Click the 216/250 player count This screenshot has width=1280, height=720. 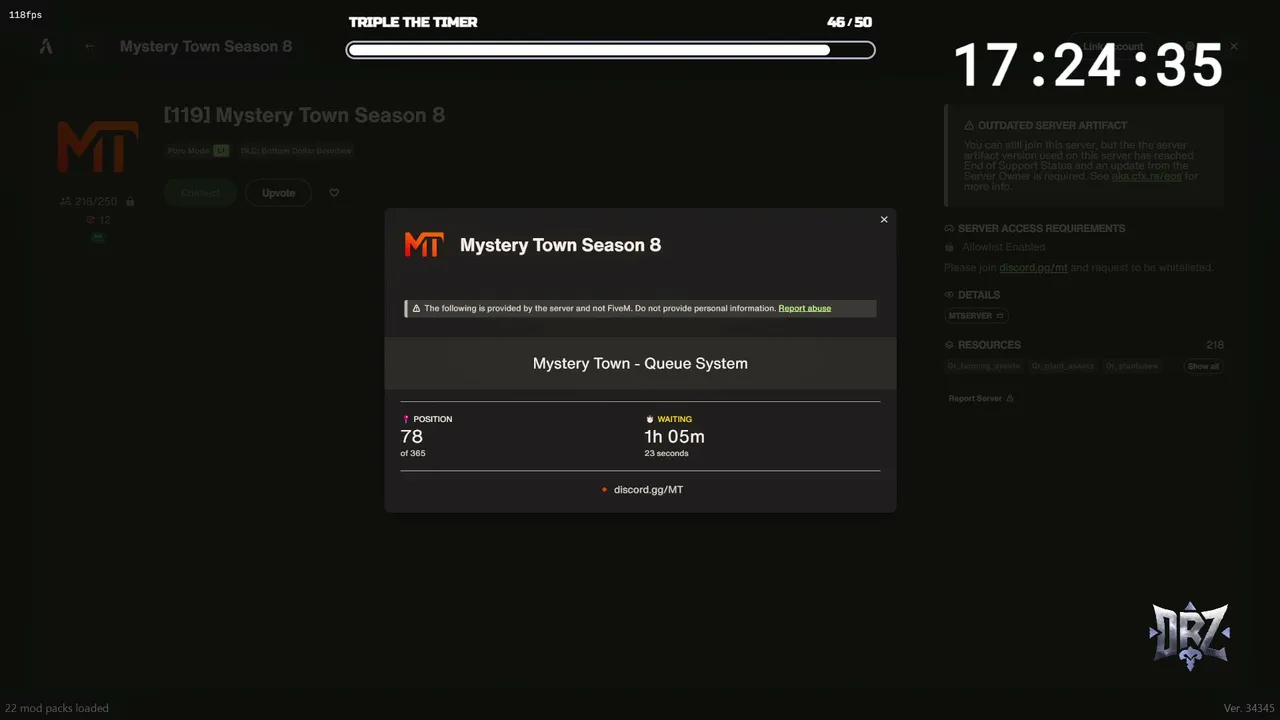click(95, 201)
